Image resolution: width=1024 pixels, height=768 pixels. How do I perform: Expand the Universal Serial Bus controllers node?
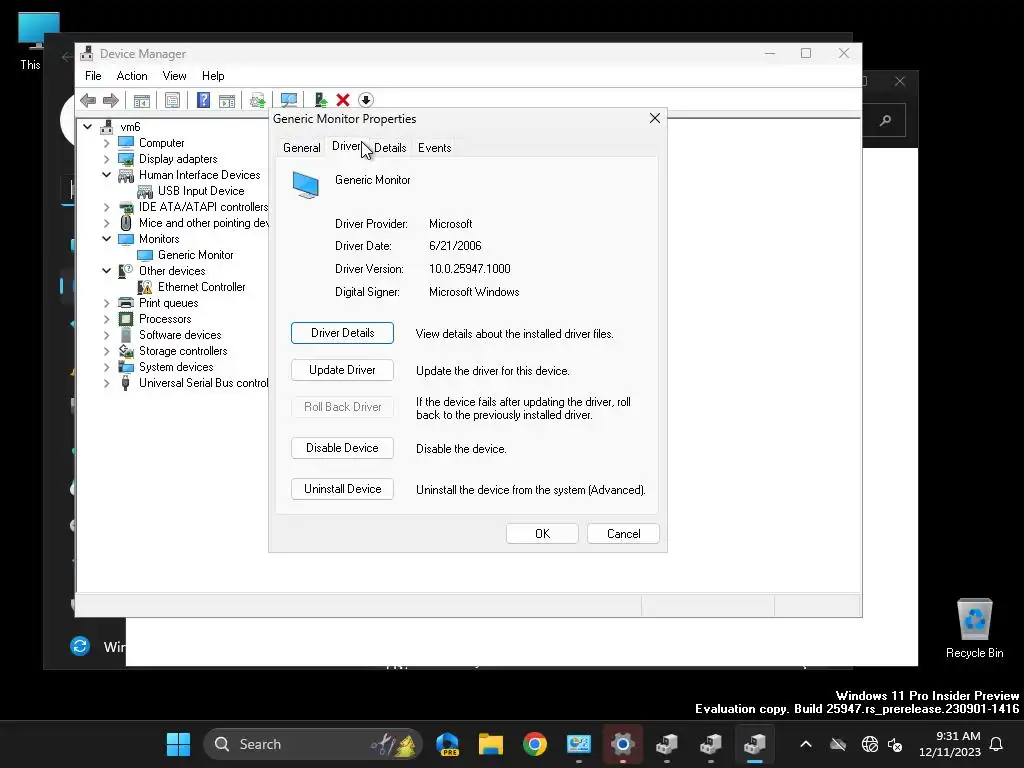106,383
